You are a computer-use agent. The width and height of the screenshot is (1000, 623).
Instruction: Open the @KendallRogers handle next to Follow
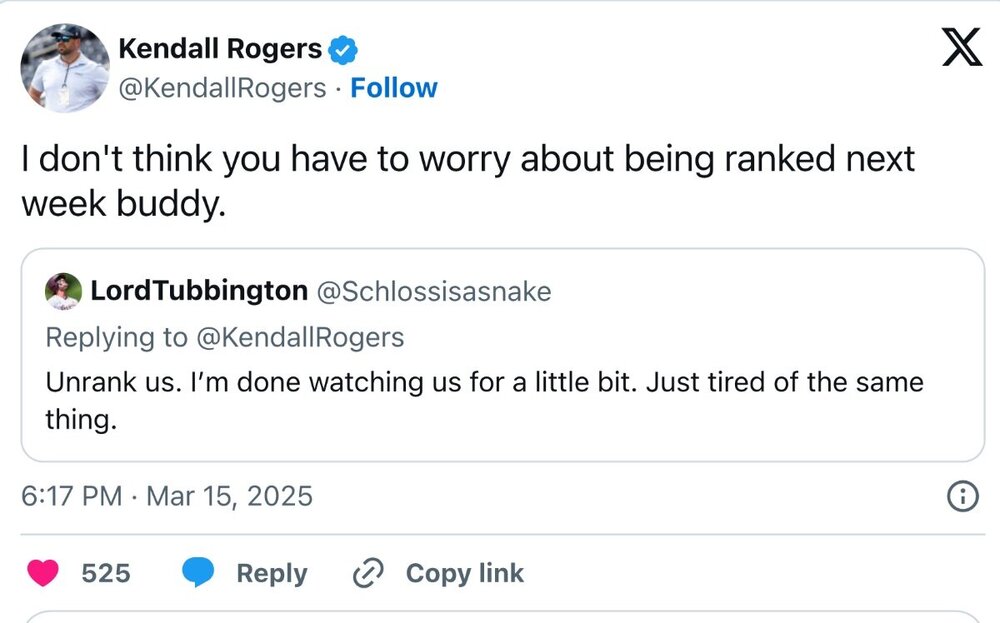222,88
